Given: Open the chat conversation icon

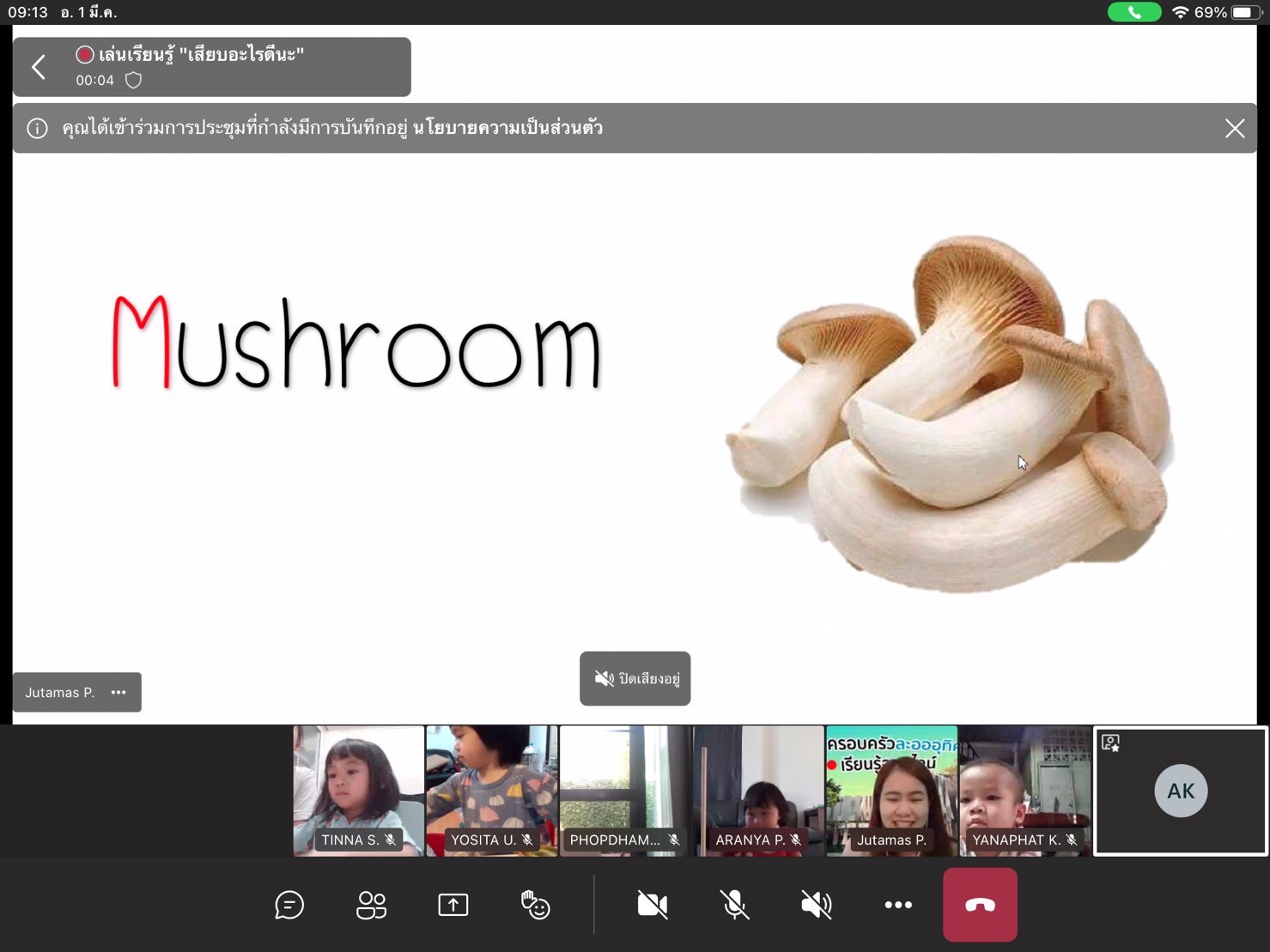Looking at the screenshot, I should pyautogui.click(x=289, y=905).
